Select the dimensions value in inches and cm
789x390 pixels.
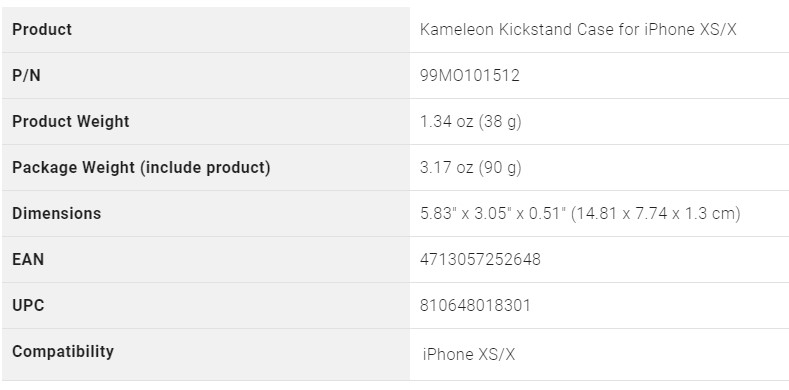coord(580,213)
